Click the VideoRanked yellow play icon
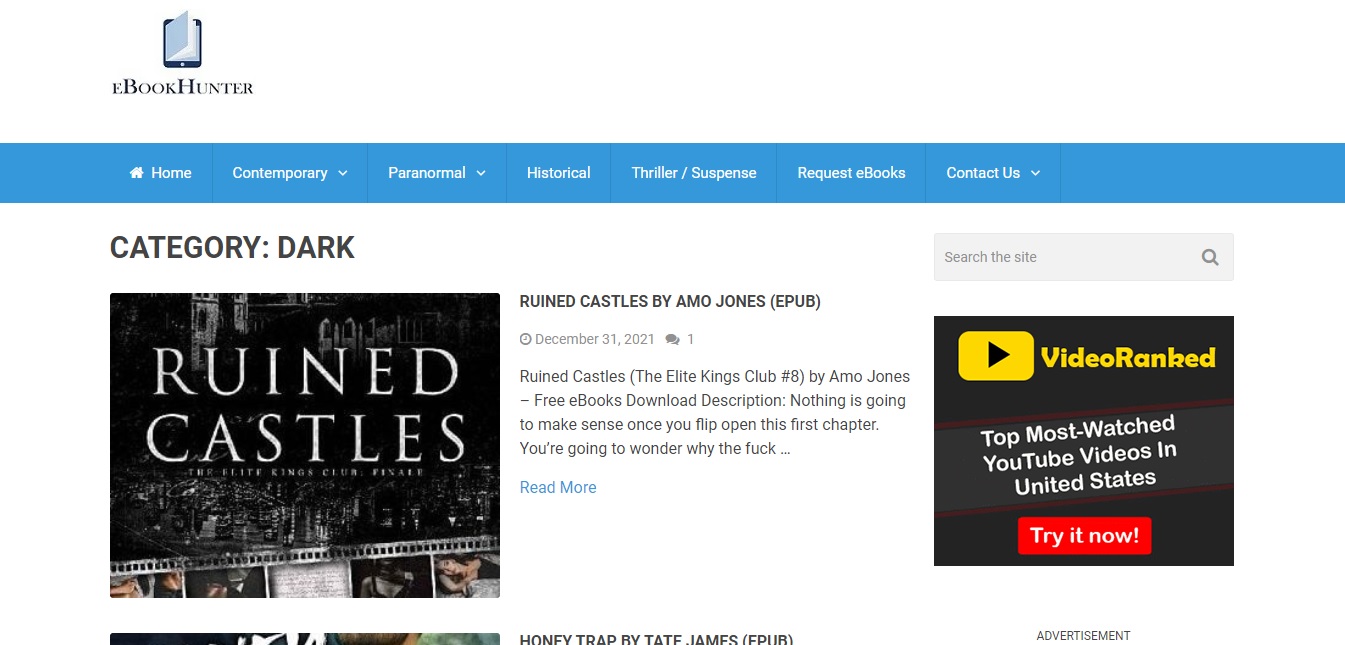This screenshot has height=645, width=1345. [x=995, y=356]
